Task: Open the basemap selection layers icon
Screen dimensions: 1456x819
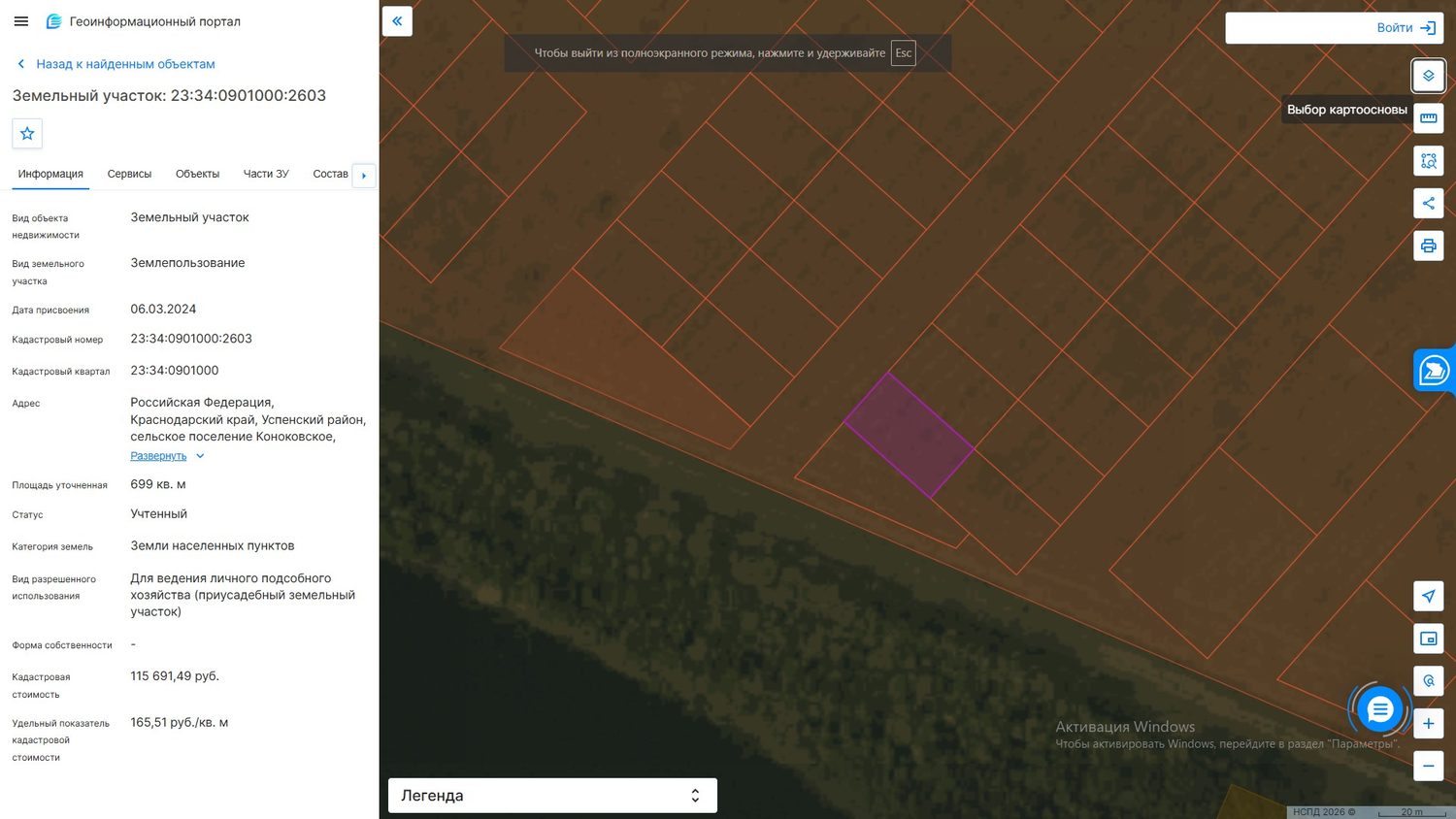Action: pos(1428,76)
